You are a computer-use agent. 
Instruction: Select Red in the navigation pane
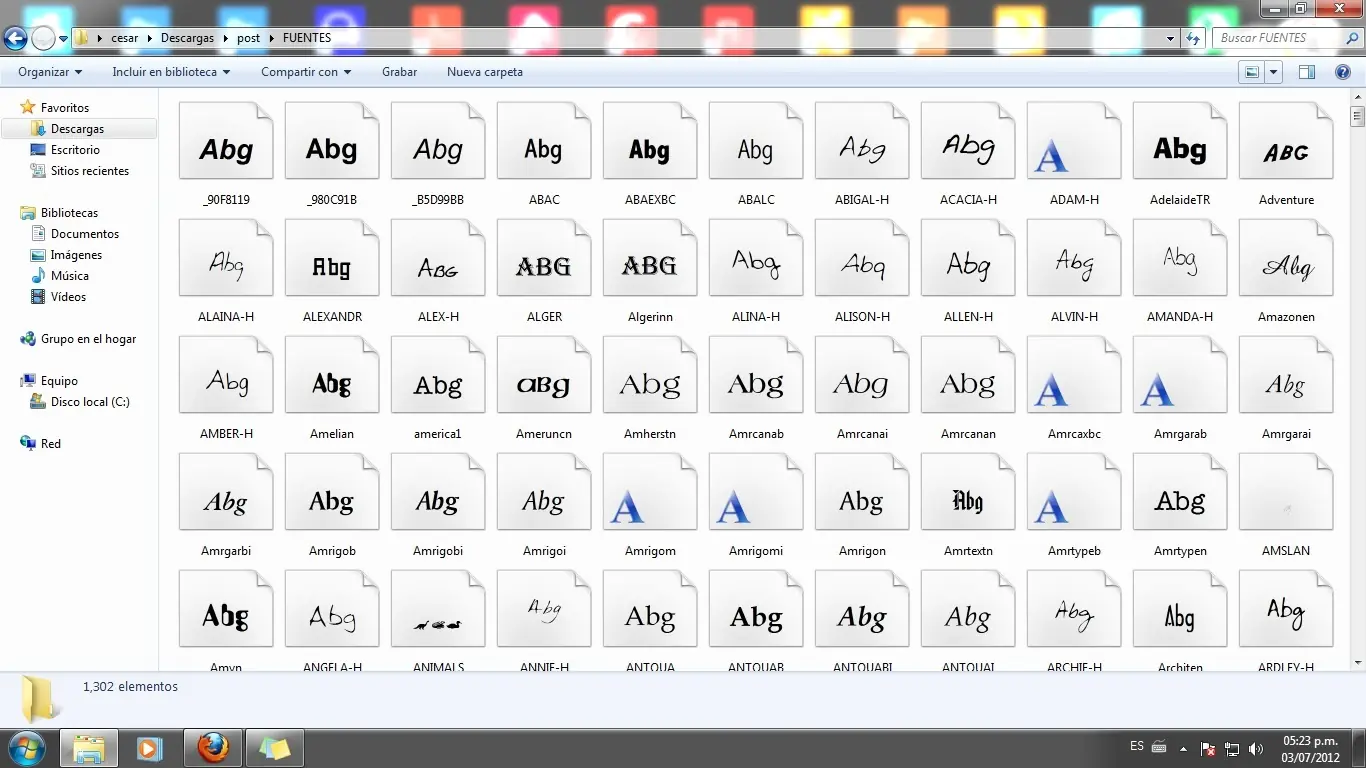click(51, 444)
